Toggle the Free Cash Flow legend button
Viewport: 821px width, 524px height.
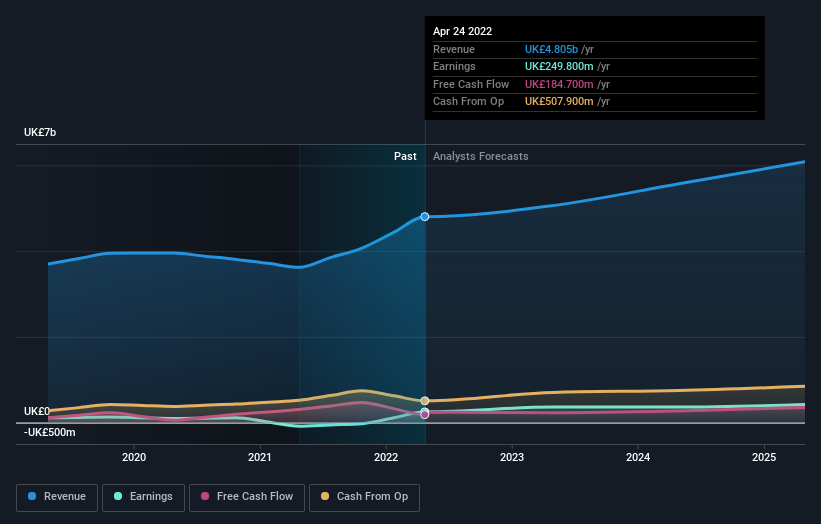pyautogui.click(x=247, y=497)
